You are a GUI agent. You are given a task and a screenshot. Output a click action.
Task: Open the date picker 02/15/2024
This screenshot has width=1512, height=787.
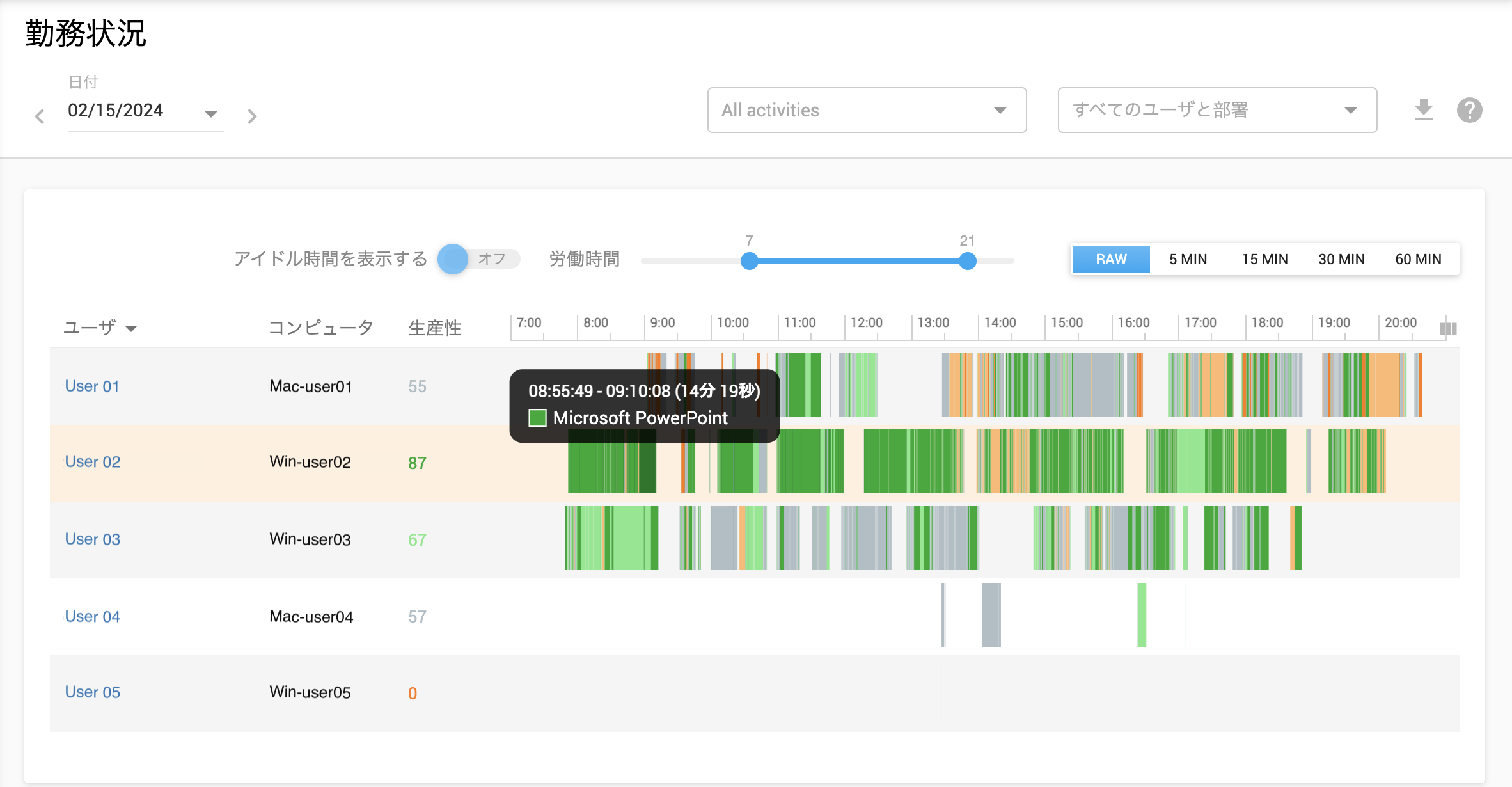145,111
